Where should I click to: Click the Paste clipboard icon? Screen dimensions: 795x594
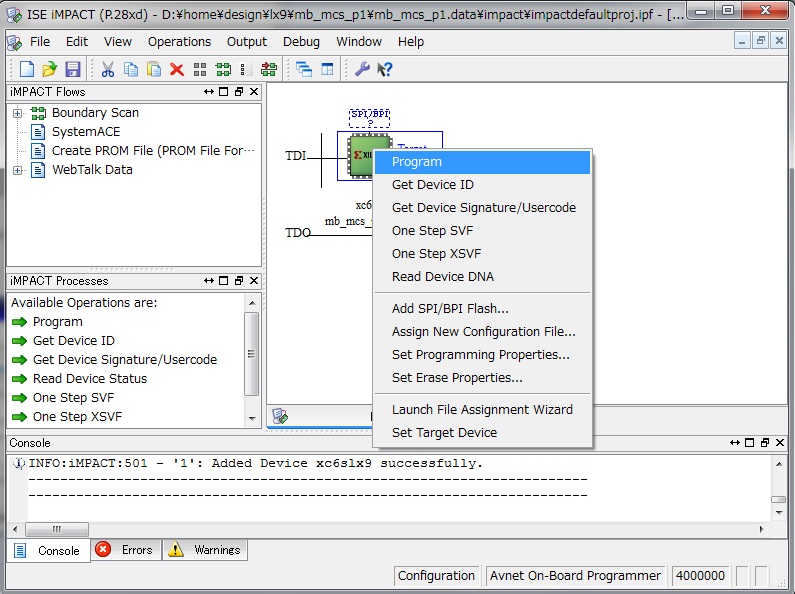(154, 69)
